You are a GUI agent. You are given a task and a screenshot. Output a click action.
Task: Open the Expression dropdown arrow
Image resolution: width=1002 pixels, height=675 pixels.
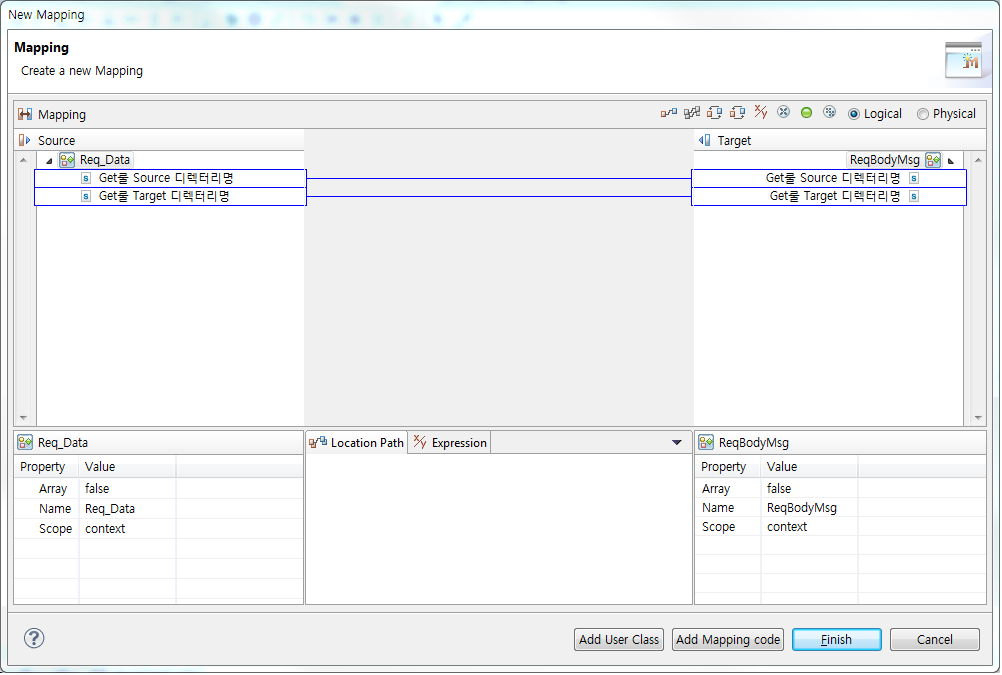coord(676,442)
